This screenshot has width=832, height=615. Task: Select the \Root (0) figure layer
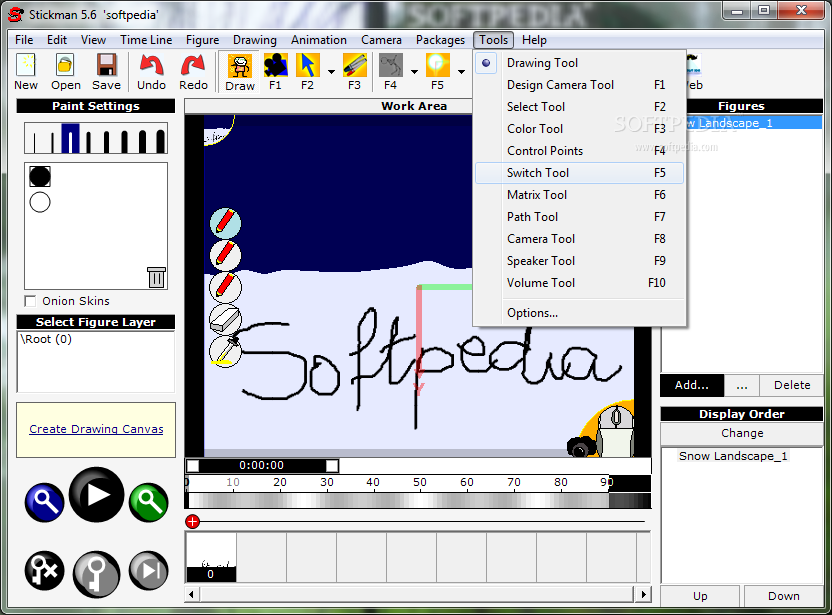[x=46, y=339]
